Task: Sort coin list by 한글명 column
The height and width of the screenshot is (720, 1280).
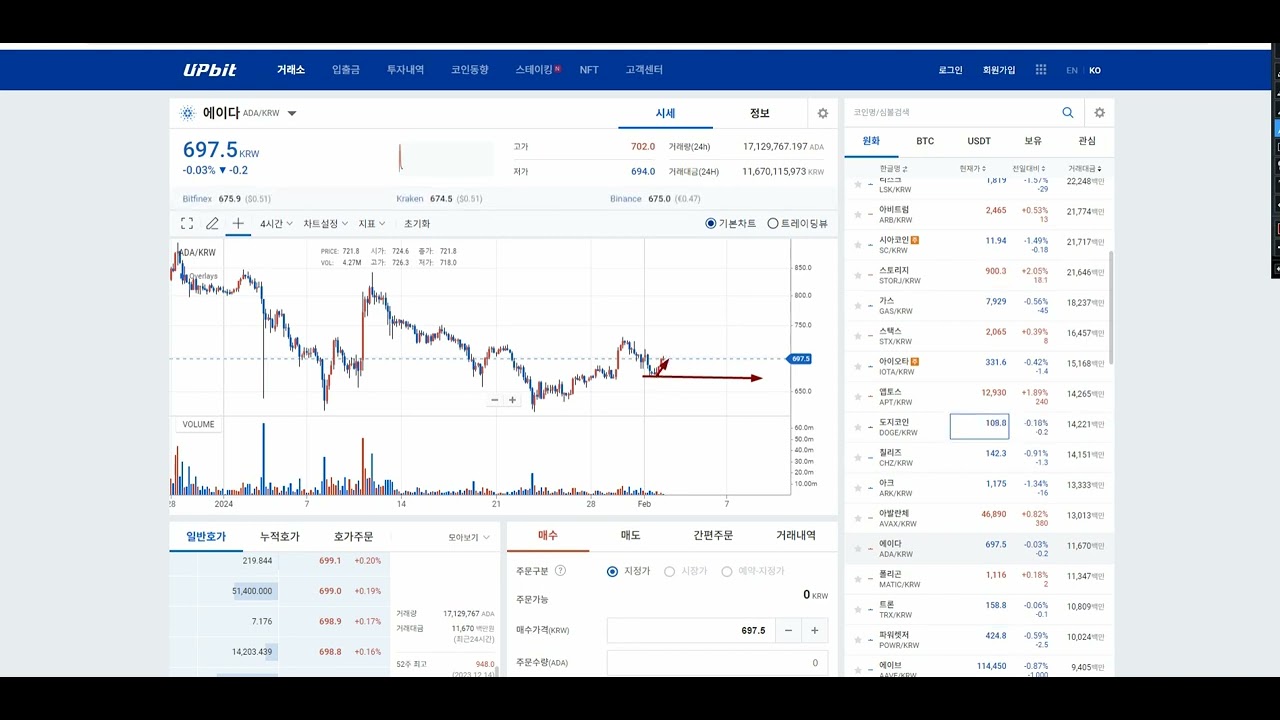Action: click(x=894, y=169)
